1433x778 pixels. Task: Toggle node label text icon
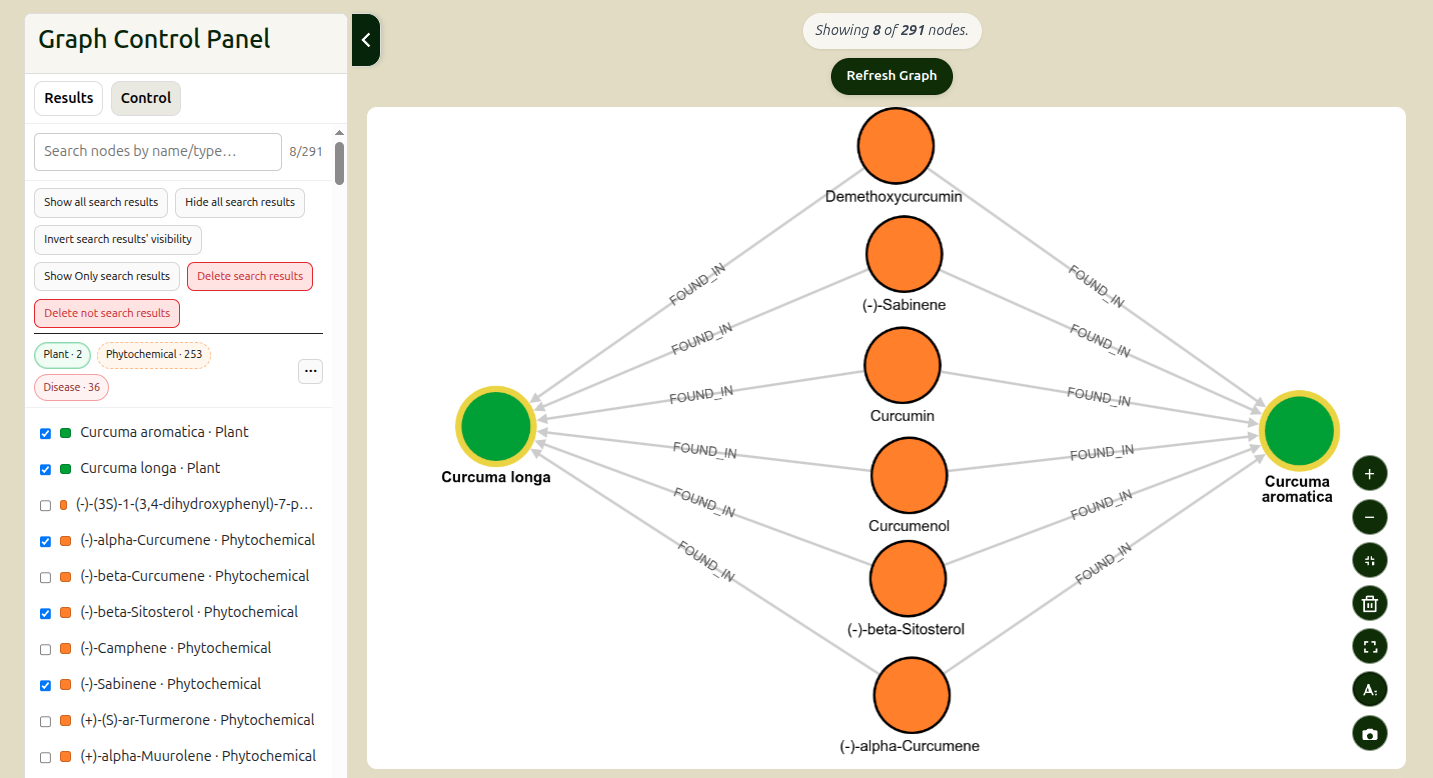(x=1369, y=690)
